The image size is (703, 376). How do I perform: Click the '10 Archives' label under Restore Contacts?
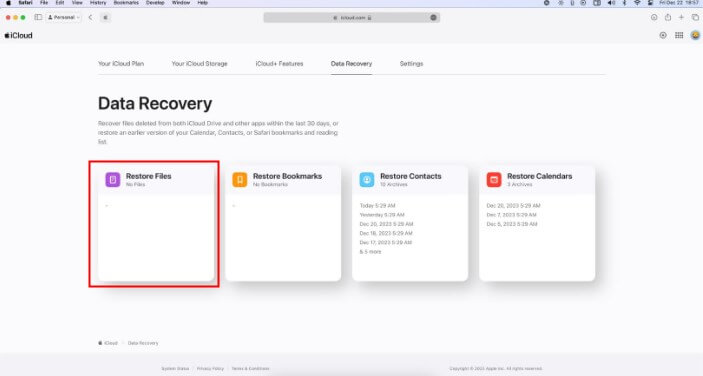pos(394,184)
